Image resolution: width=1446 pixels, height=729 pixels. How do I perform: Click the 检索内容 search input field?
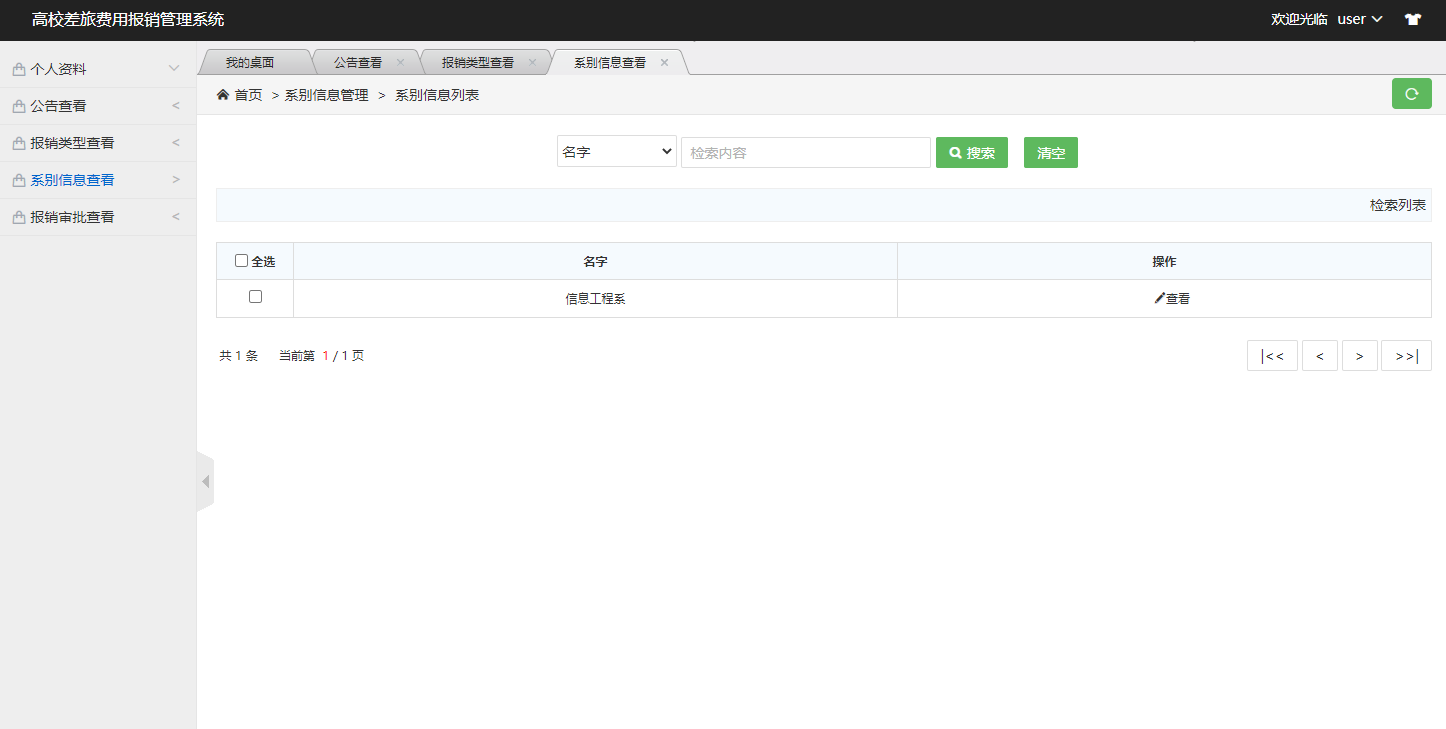pos(806,152)
